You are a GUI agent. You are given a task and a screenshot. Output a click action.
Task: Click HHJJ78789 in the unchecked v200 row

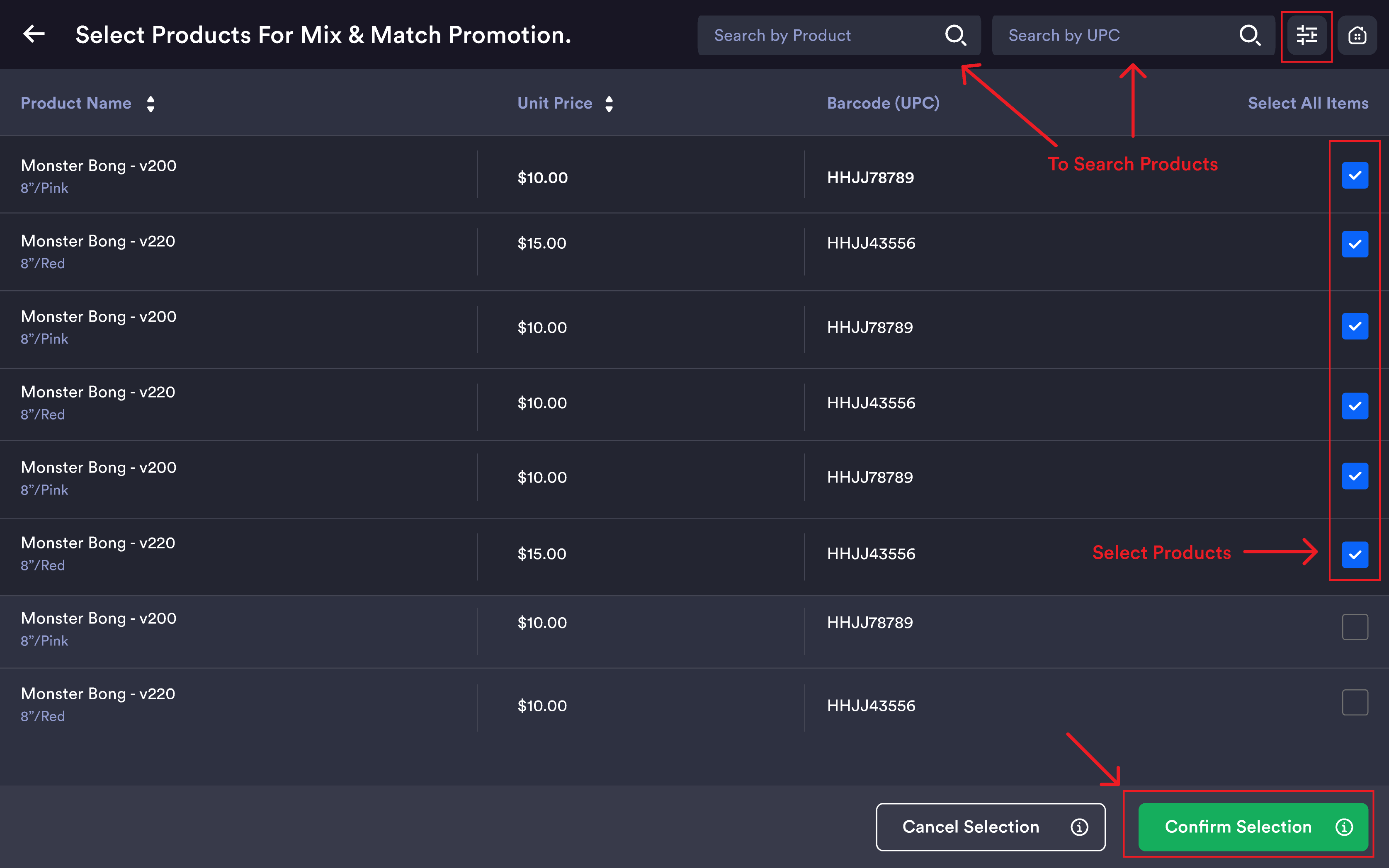point(870,622)
